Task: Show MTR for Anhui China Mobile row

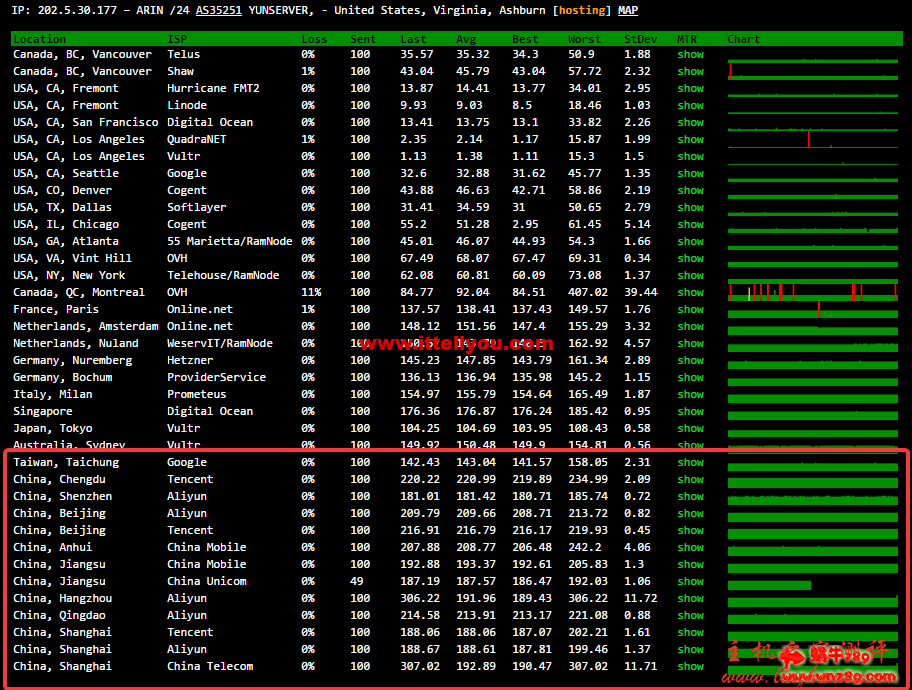Action: point(690,547)
